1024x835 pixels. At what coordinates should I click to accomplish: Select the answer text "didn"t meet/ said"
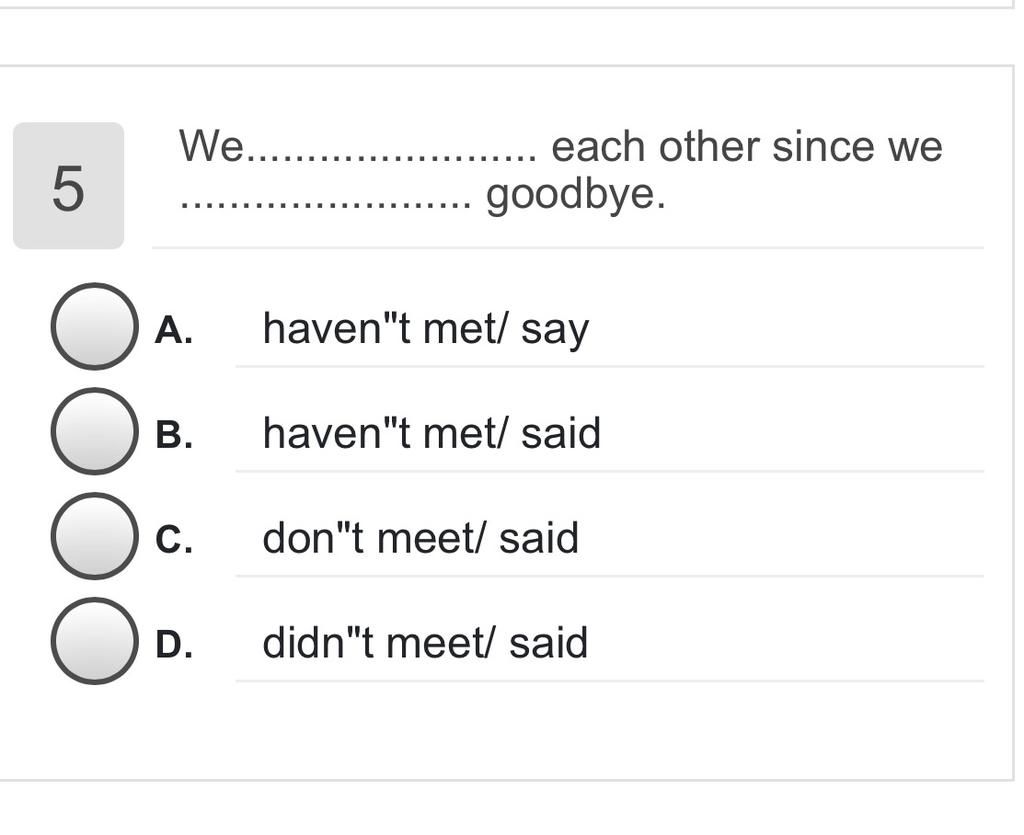(x=425, y=643)
